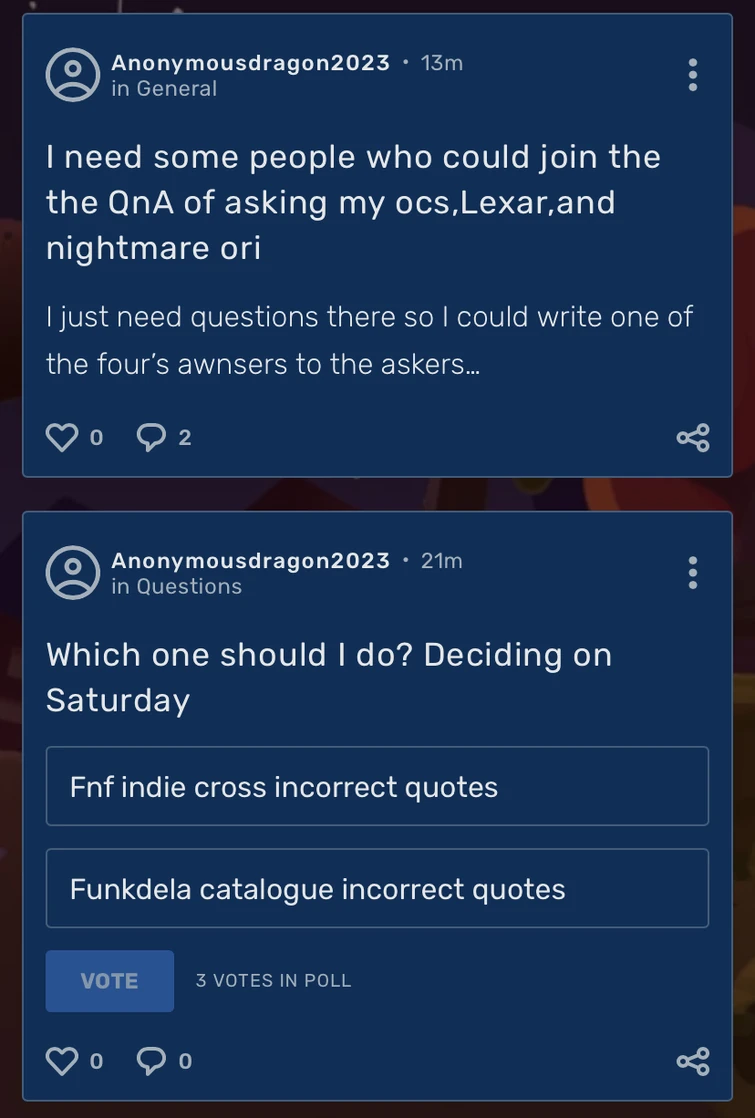The height and width of the screenshot is (1118, 755).
Task: Open comments on the poll post
Action: pos(151,1060)
